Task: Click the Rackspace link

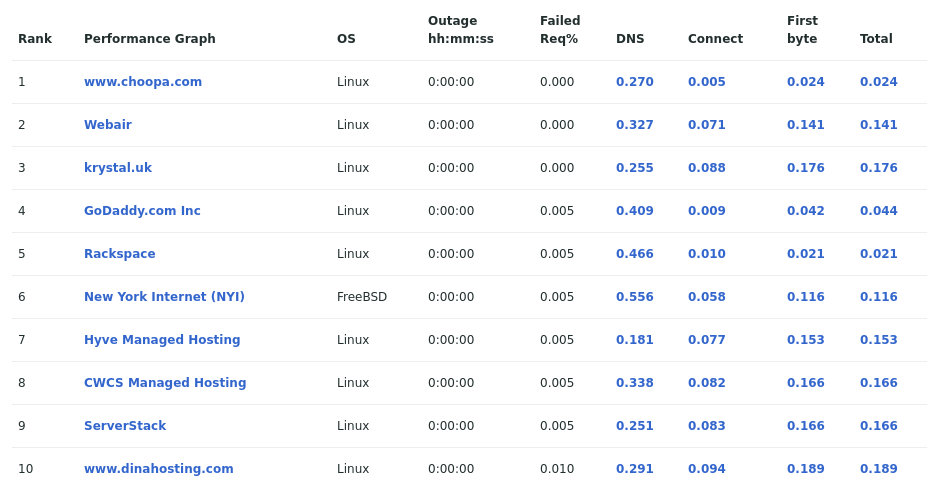Action: point(120,254)
